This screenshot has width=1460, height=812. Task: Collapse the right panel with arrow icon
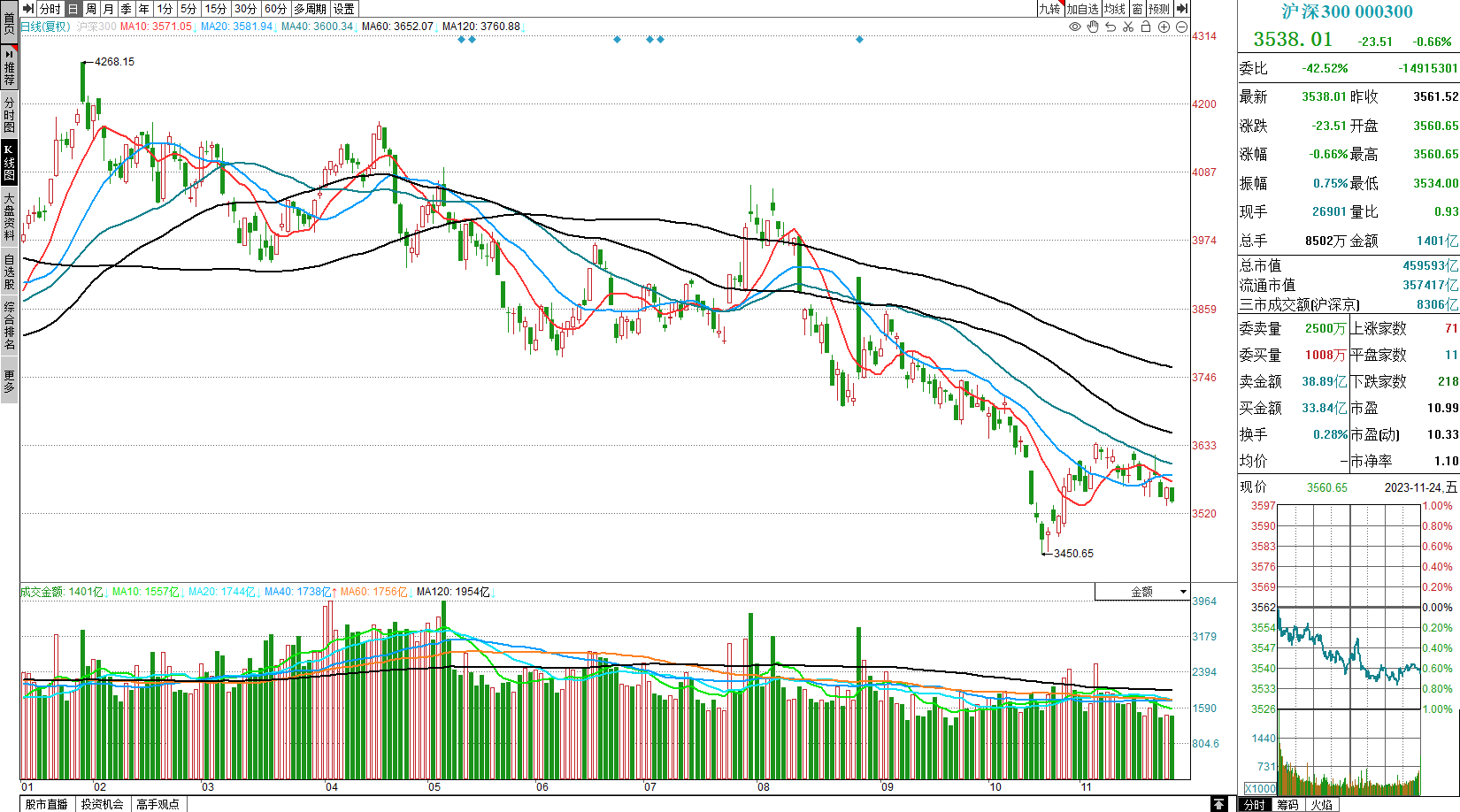point(1182,9)
